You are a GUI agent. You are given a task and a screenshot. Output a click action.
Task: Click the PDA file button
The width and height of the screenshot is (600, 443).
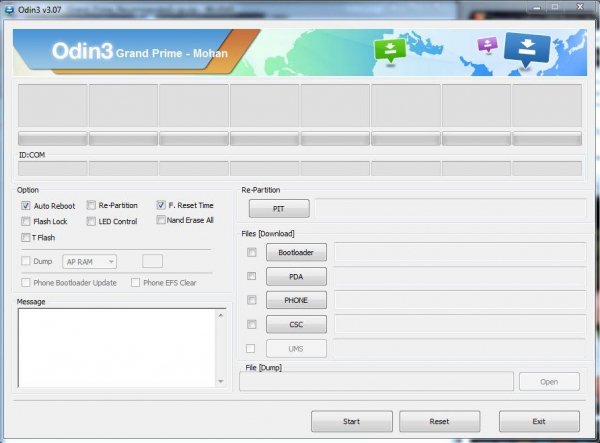[296, 277]
